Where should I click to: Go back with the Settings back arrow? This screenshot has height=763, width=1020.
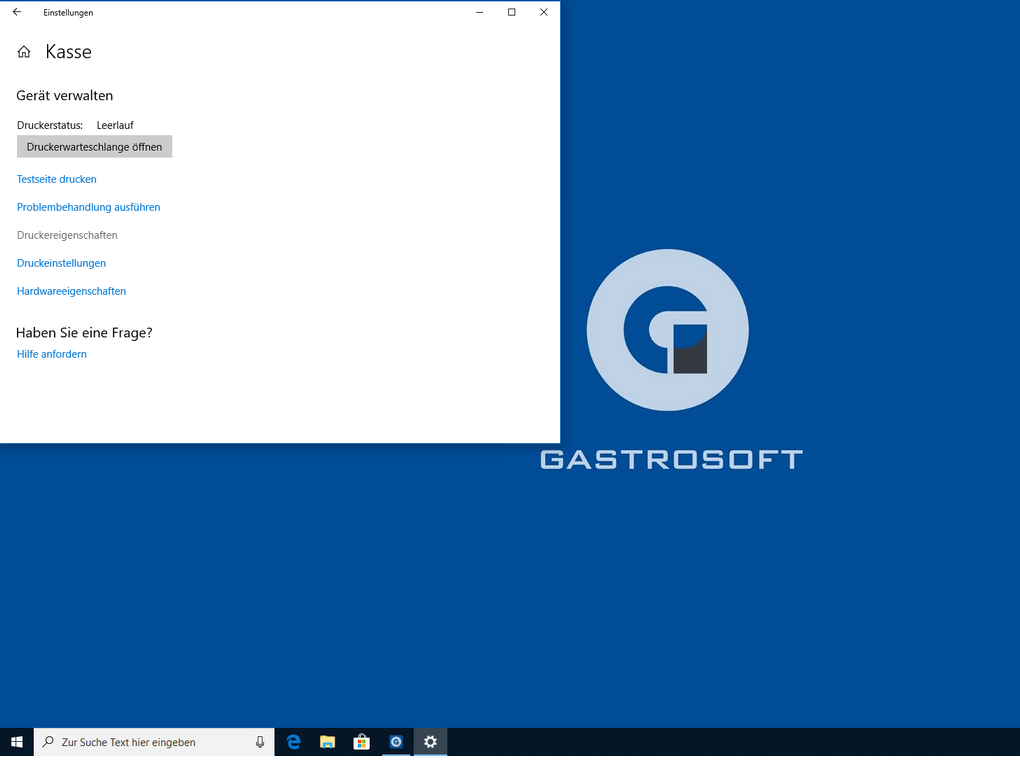tap(17, 12)
